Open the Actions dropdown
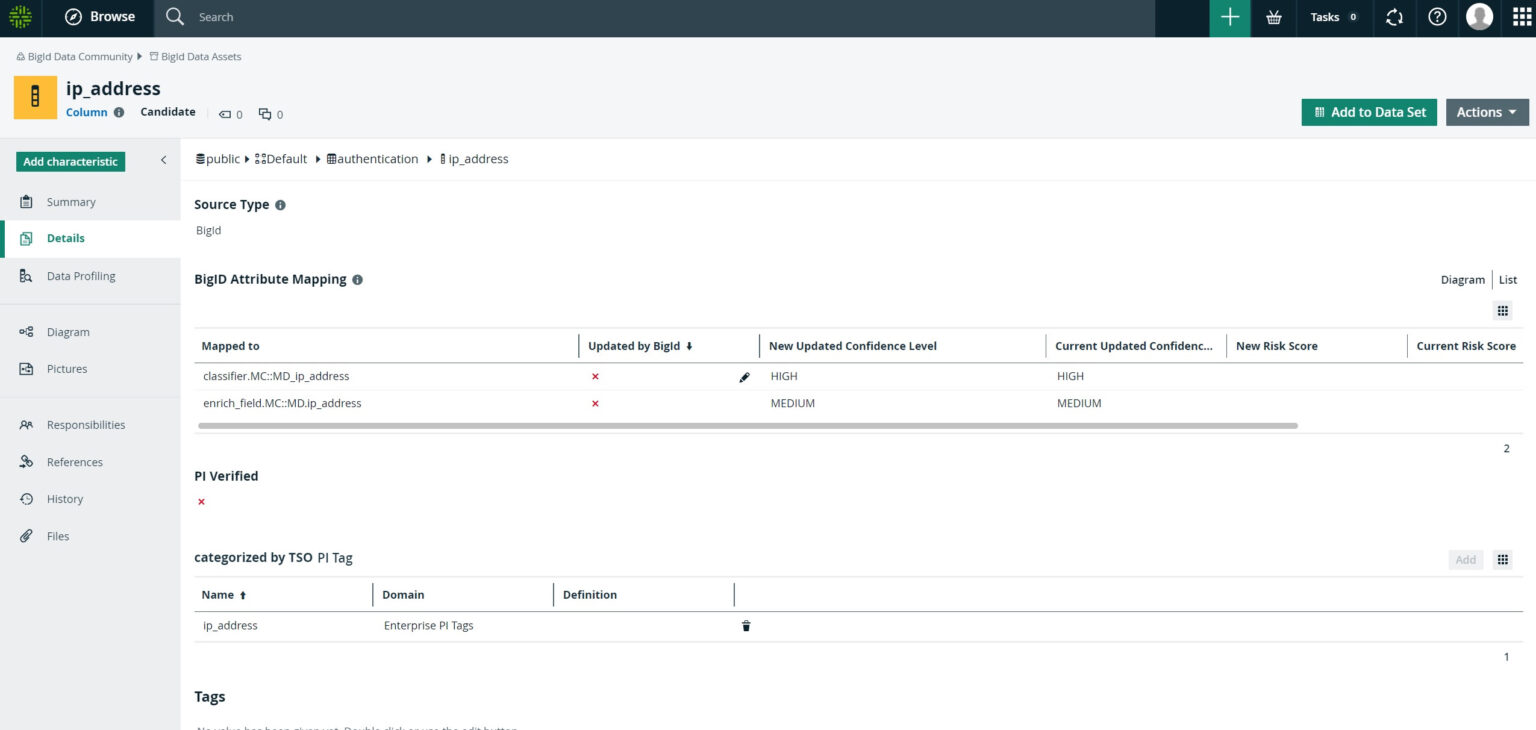 [x=1487, y=112]
